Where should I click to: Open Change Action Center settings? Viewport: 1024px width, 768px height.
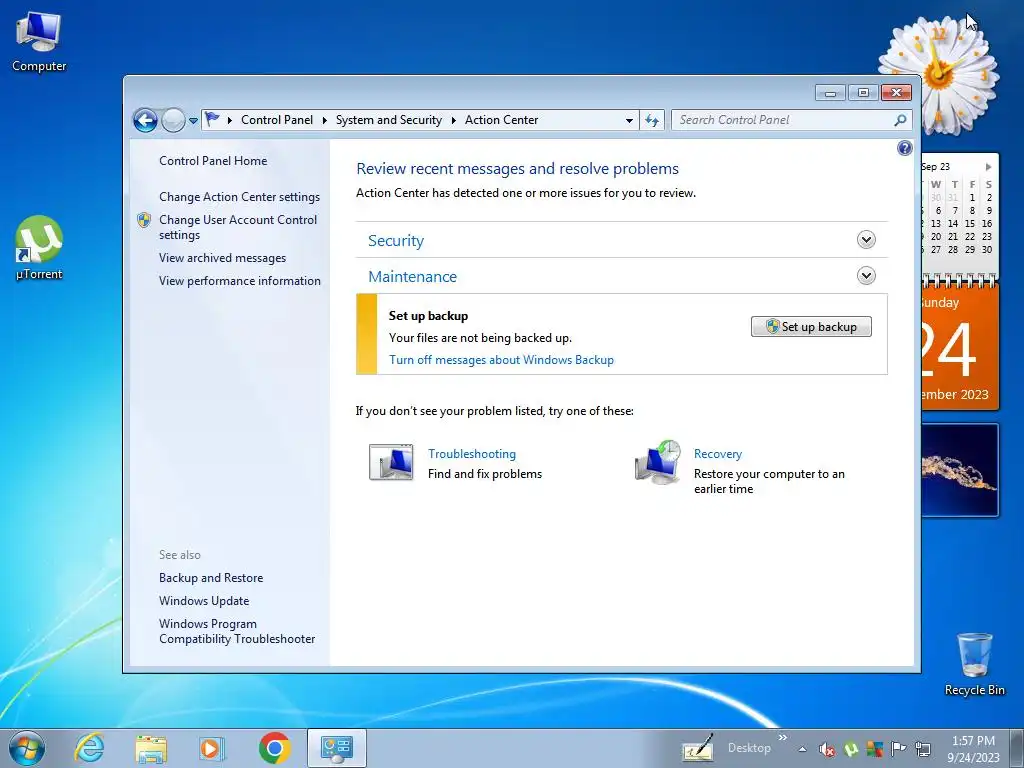click(240, 197)
